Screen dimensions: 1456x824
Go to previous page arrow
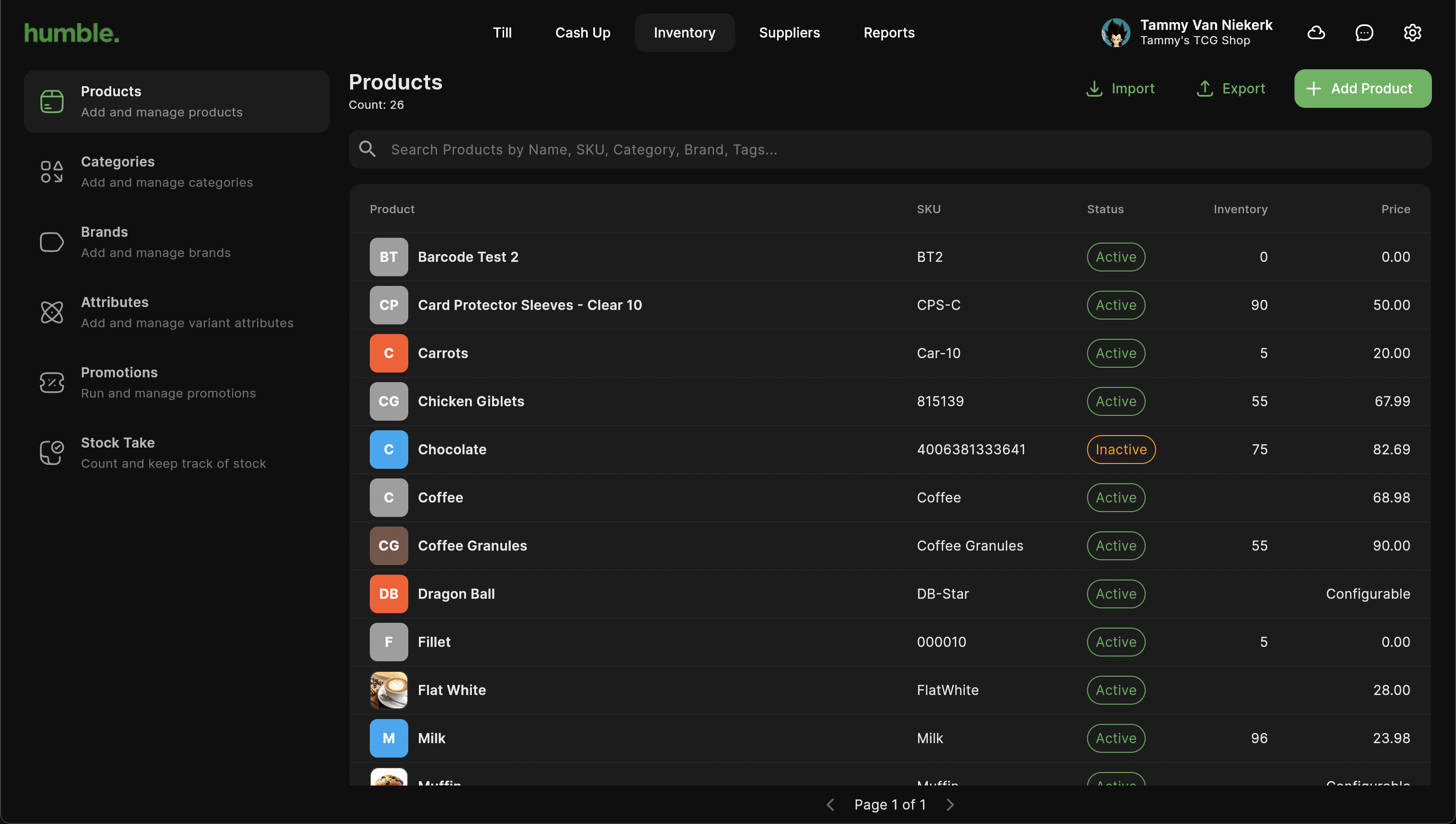831,804
